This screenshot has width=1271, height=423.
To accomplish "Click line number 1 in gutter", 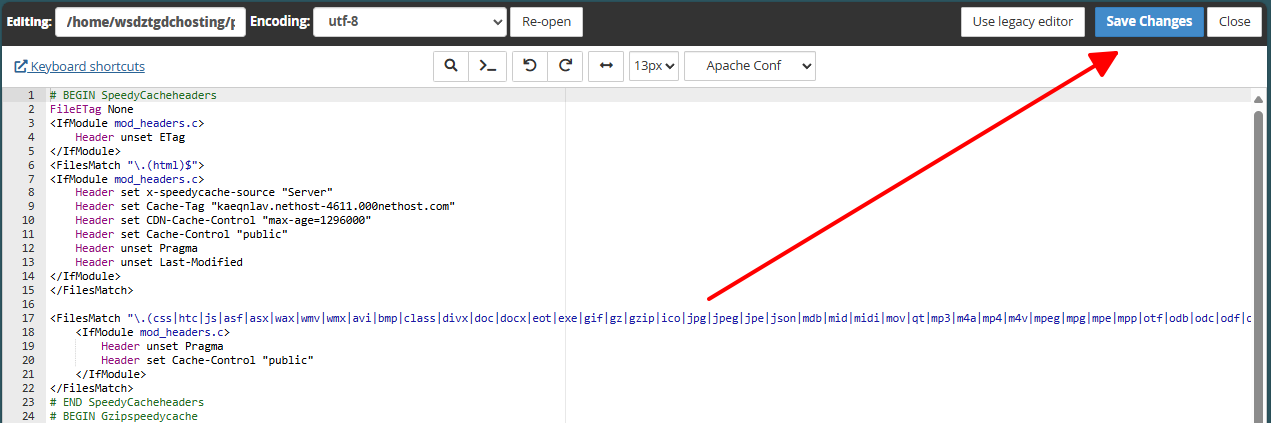I will coord(31,95).
